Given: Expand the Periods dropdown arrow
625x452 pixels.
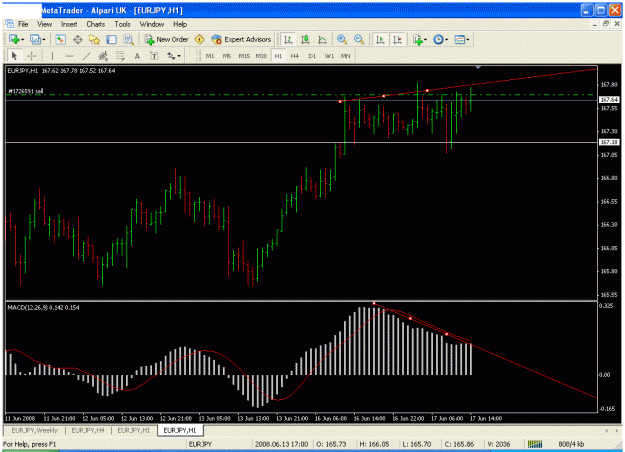Looking at the screenshot, I should 446,40.
